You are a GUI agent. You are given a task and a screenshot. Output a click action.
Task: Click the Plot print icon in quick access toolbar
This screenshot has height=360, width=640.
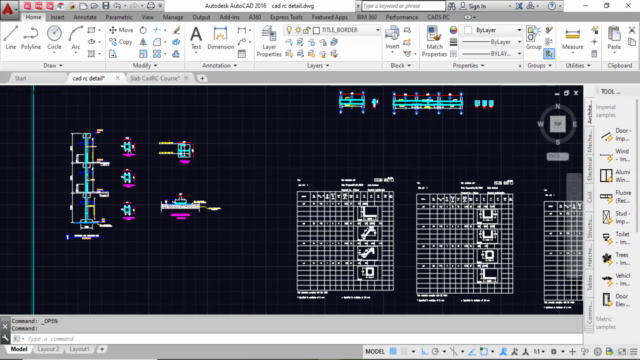click(151, 6)
